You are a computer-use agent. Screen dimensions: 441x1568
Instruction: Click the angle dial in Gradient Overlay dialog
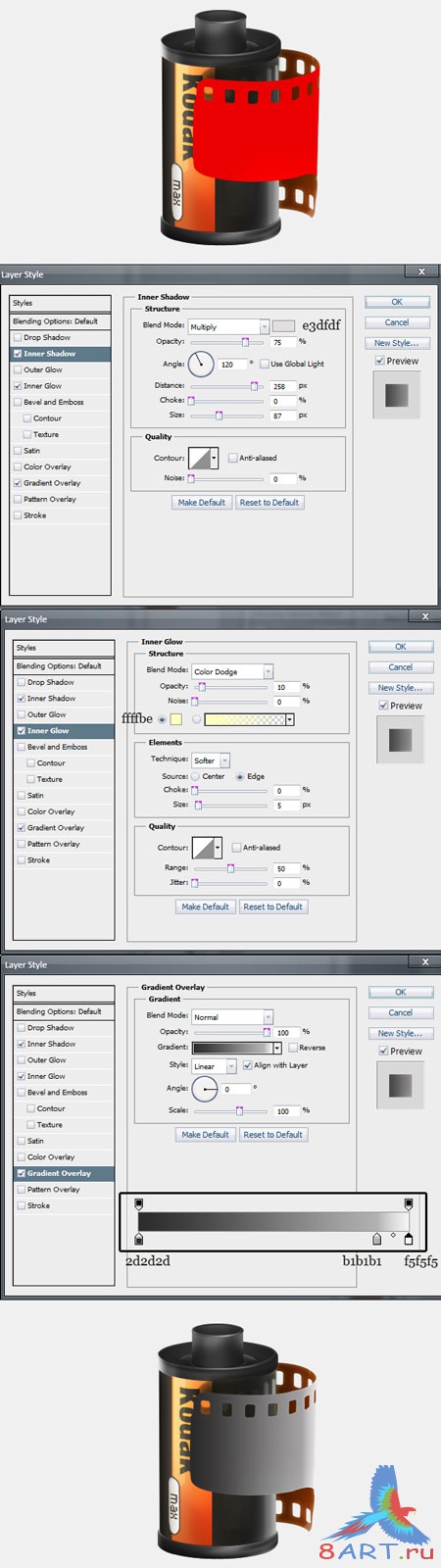pyautogui.click(x=205, y=1089)
